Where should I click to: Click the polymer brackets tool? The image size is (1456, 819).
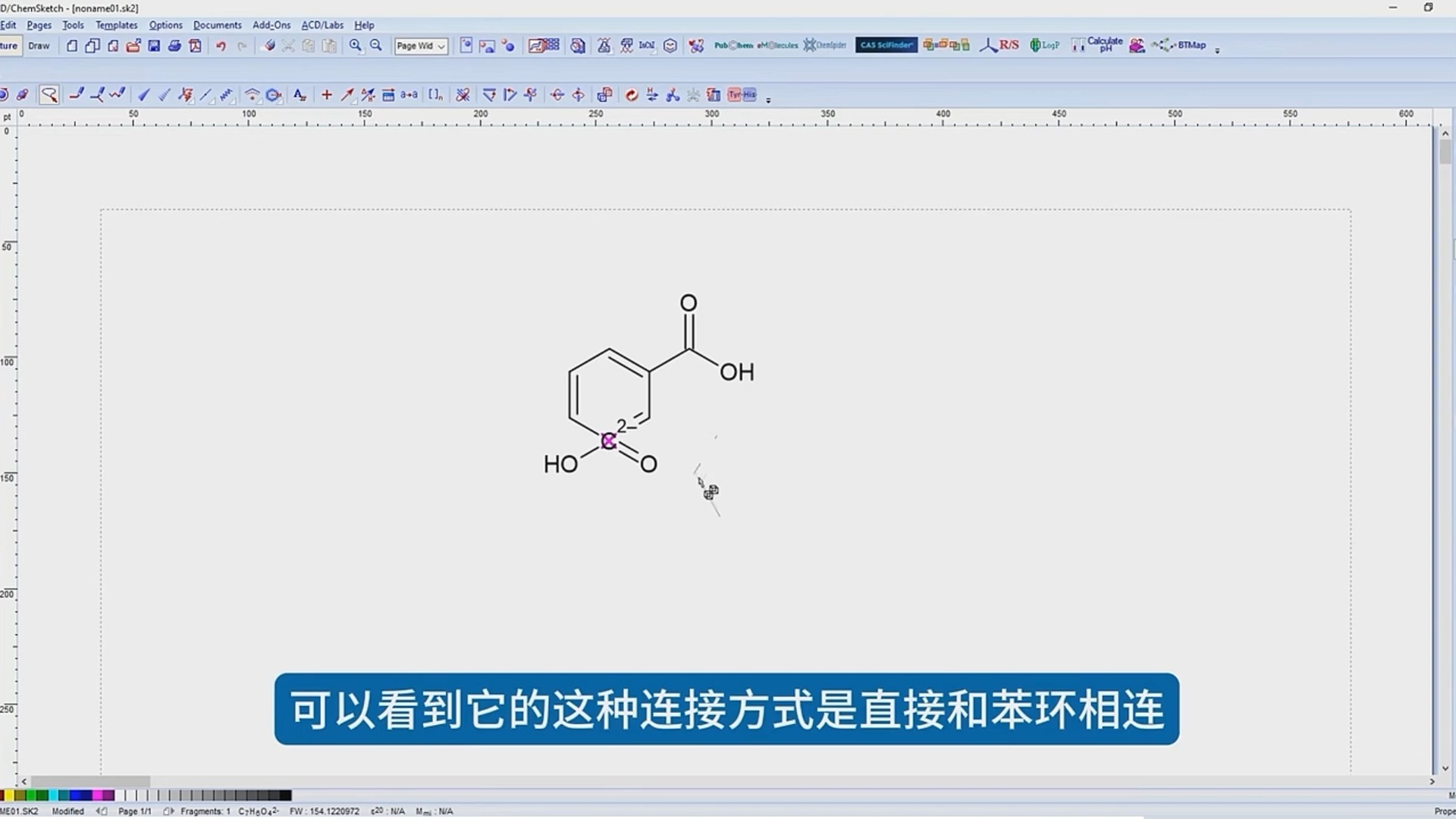[435, 95]
